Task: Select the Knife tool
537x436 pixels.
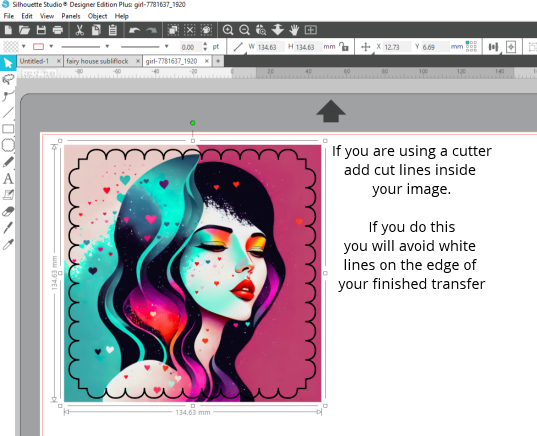Action: click(x=8, y=228)
